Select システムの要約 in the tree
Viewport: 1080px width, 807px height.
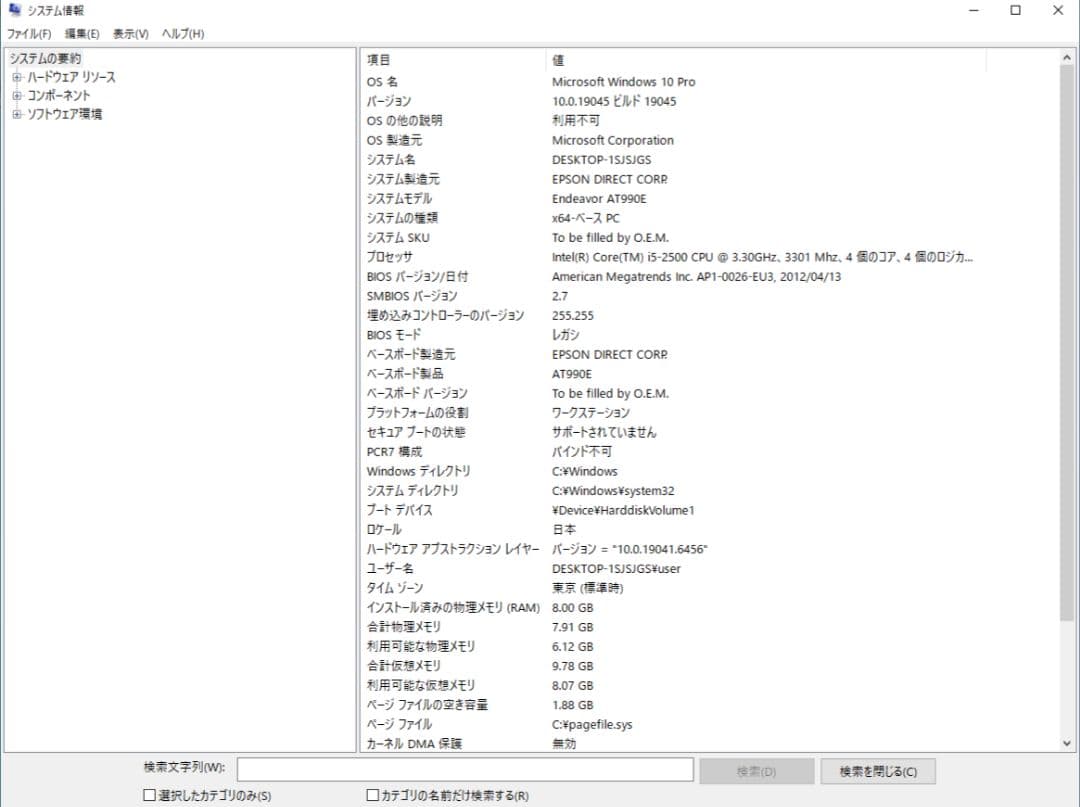tap(45, 59)
